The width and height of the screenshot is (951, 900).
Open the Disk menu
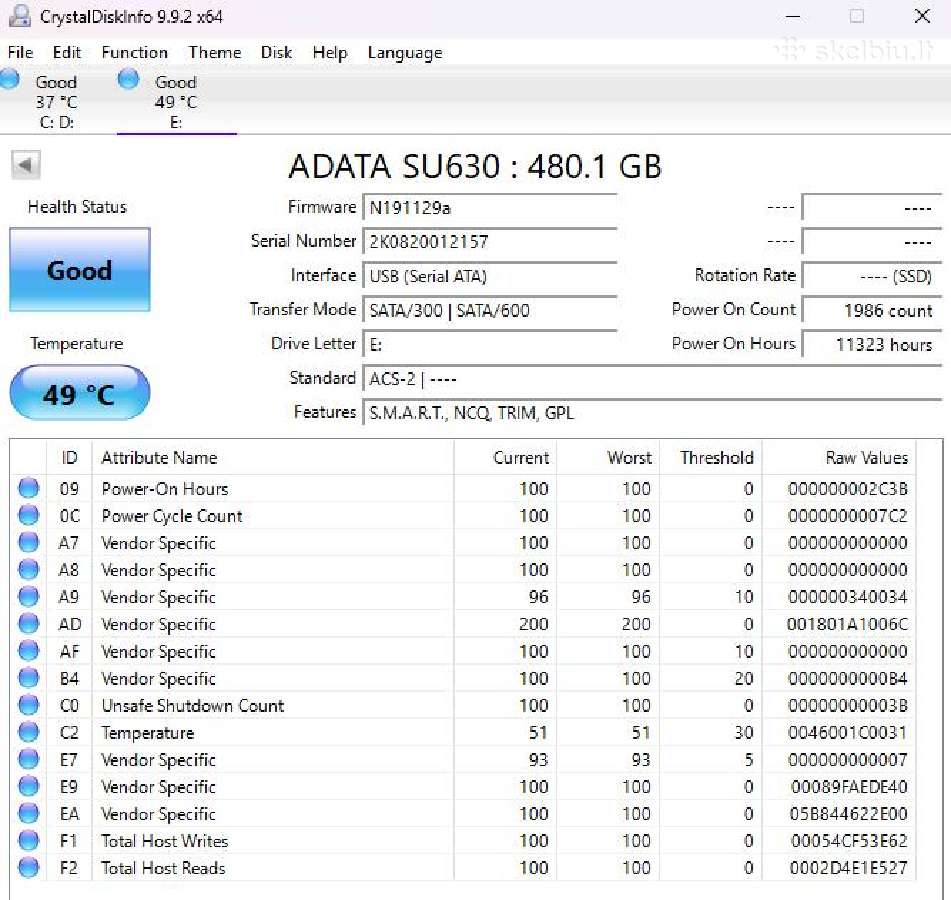pyautogui.click(x=277, y=52)
